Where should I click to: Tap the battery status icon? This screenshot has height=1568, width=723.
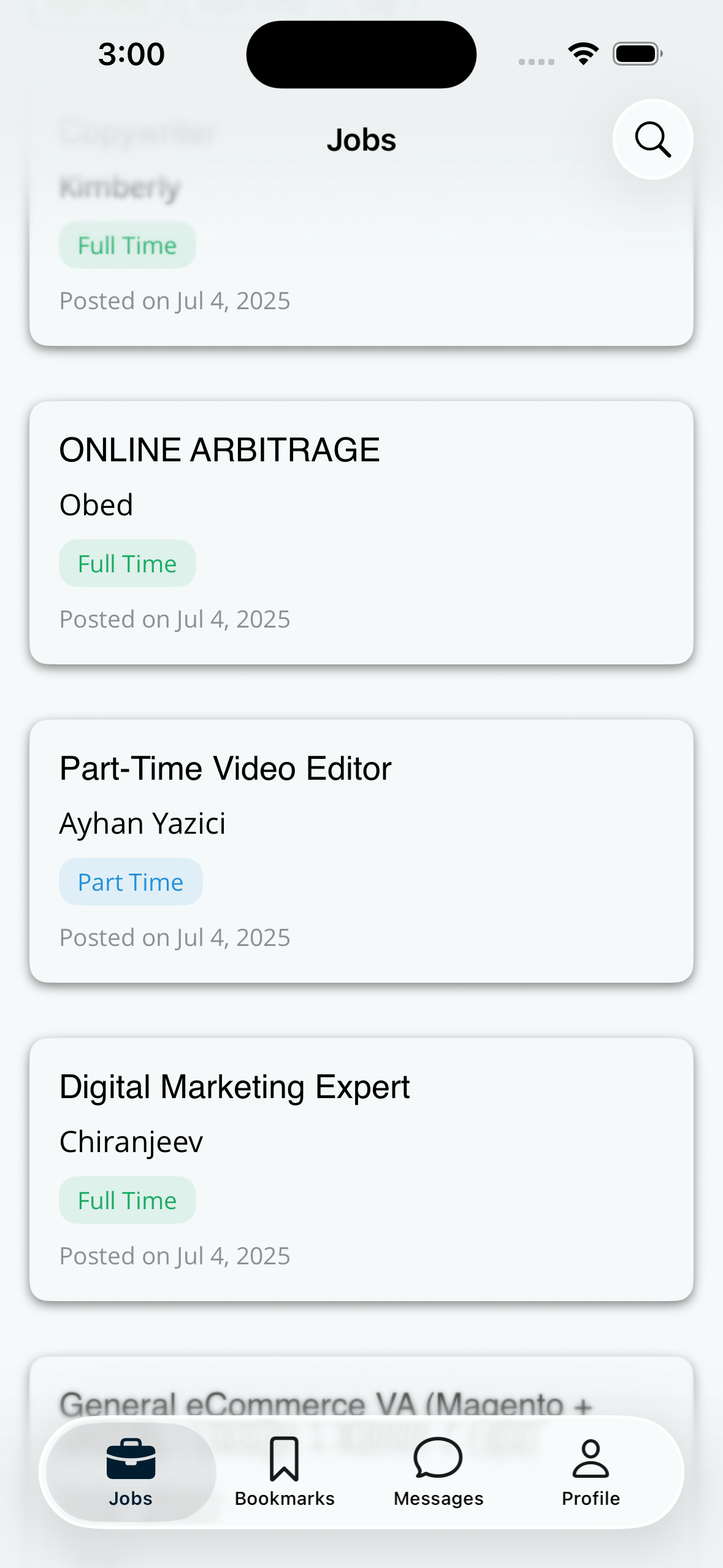pyautogui.click(x=637, y=54)
